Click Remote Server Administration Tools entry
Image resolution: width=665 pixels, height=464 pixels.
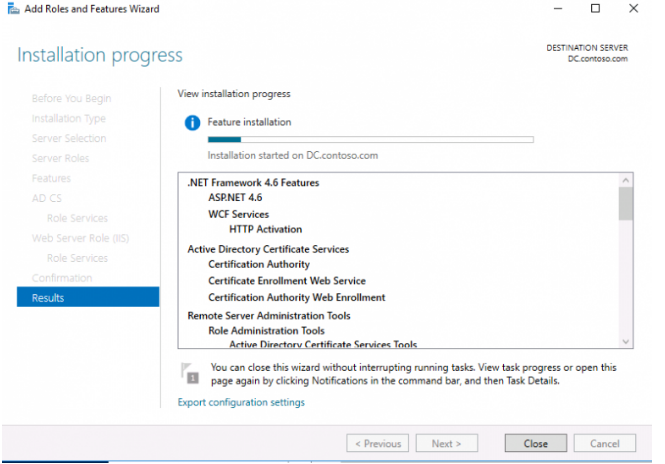pyautogui.click(x=269, y=316)
